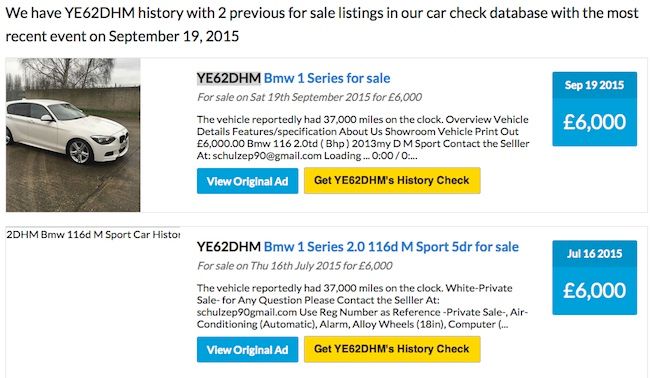Click the schulzep90@gmail.com email in first description

pyautogui.click(x=267, y=156)
